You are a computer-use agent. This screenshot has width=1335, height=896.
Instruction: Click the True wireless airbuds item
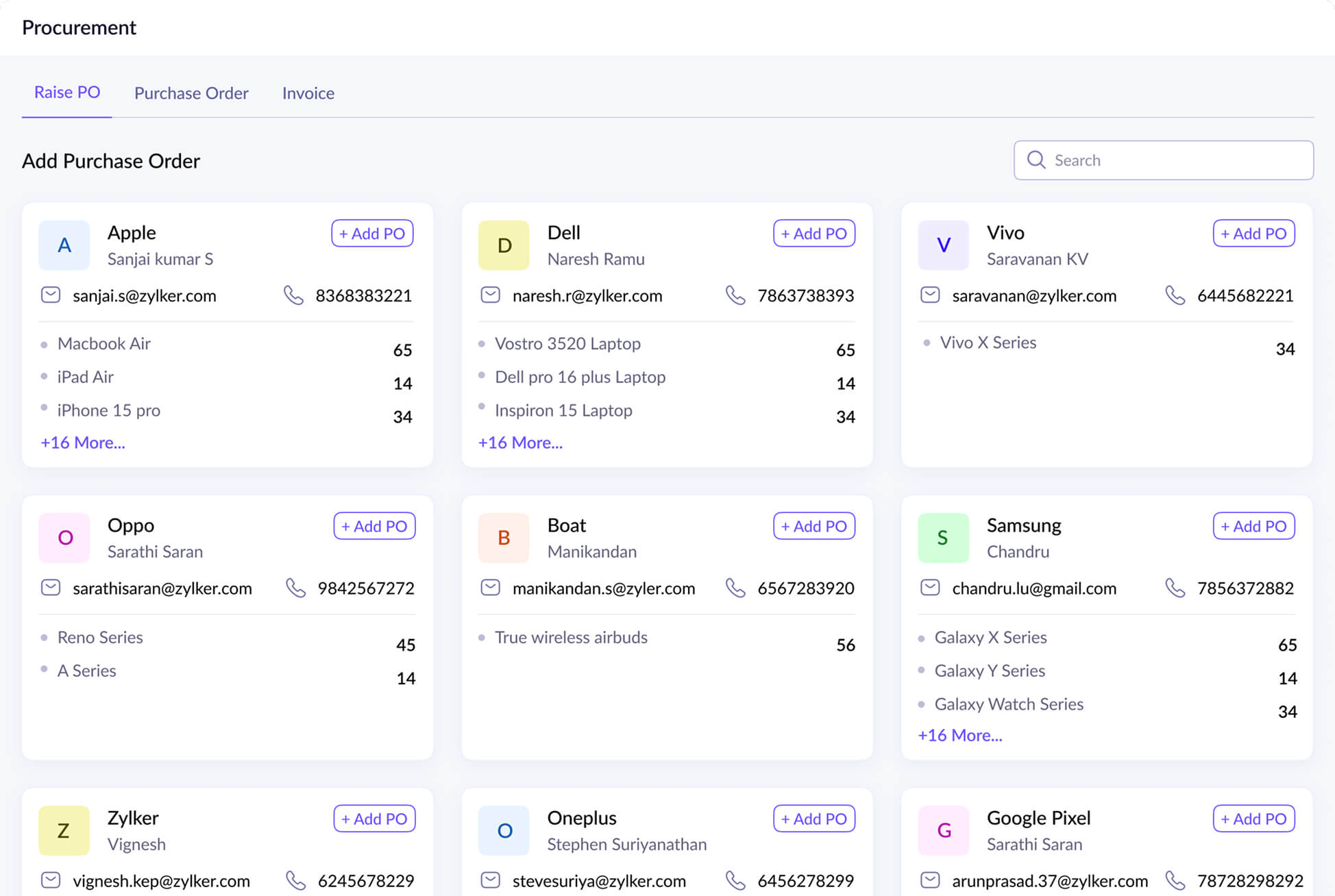571,637
